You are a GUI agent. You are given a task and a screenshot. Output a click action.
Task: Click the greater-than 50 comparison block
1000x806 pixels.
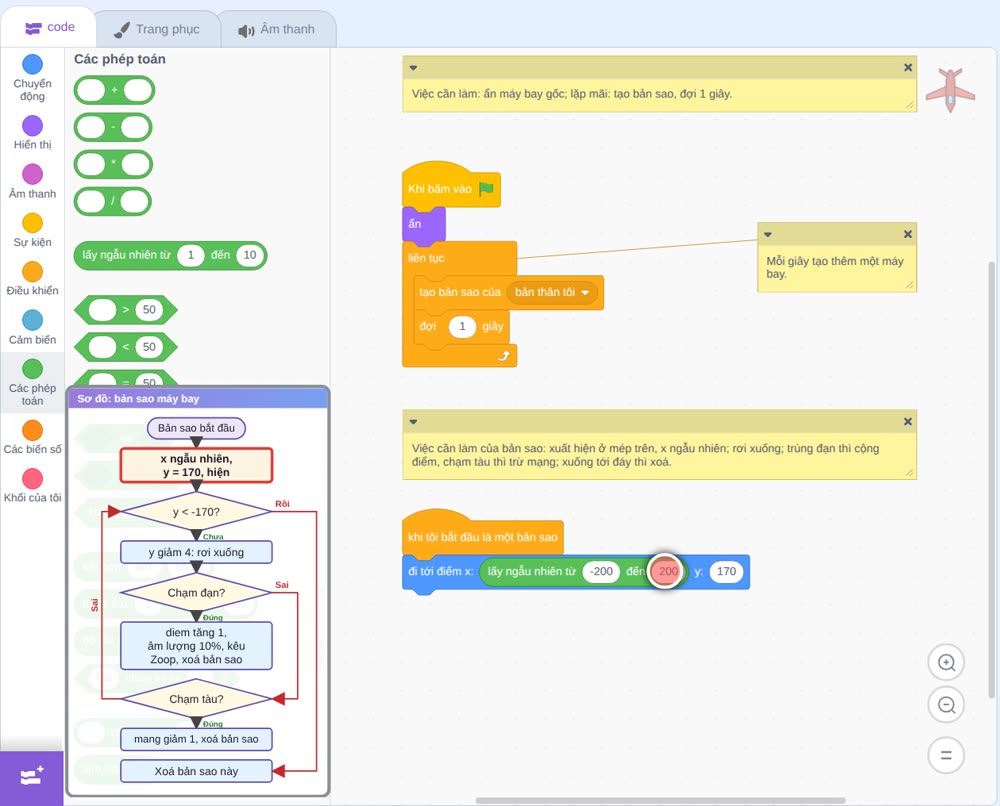pos(126,310)
